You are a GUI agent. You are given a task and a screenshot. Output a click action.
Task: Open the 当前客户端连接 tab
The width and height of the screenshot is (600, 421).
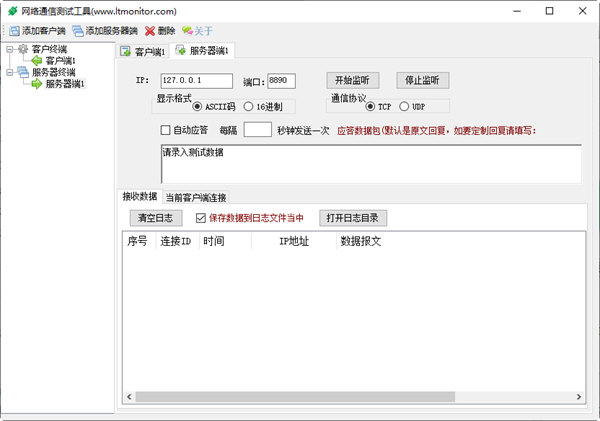[x=196, y=197]
